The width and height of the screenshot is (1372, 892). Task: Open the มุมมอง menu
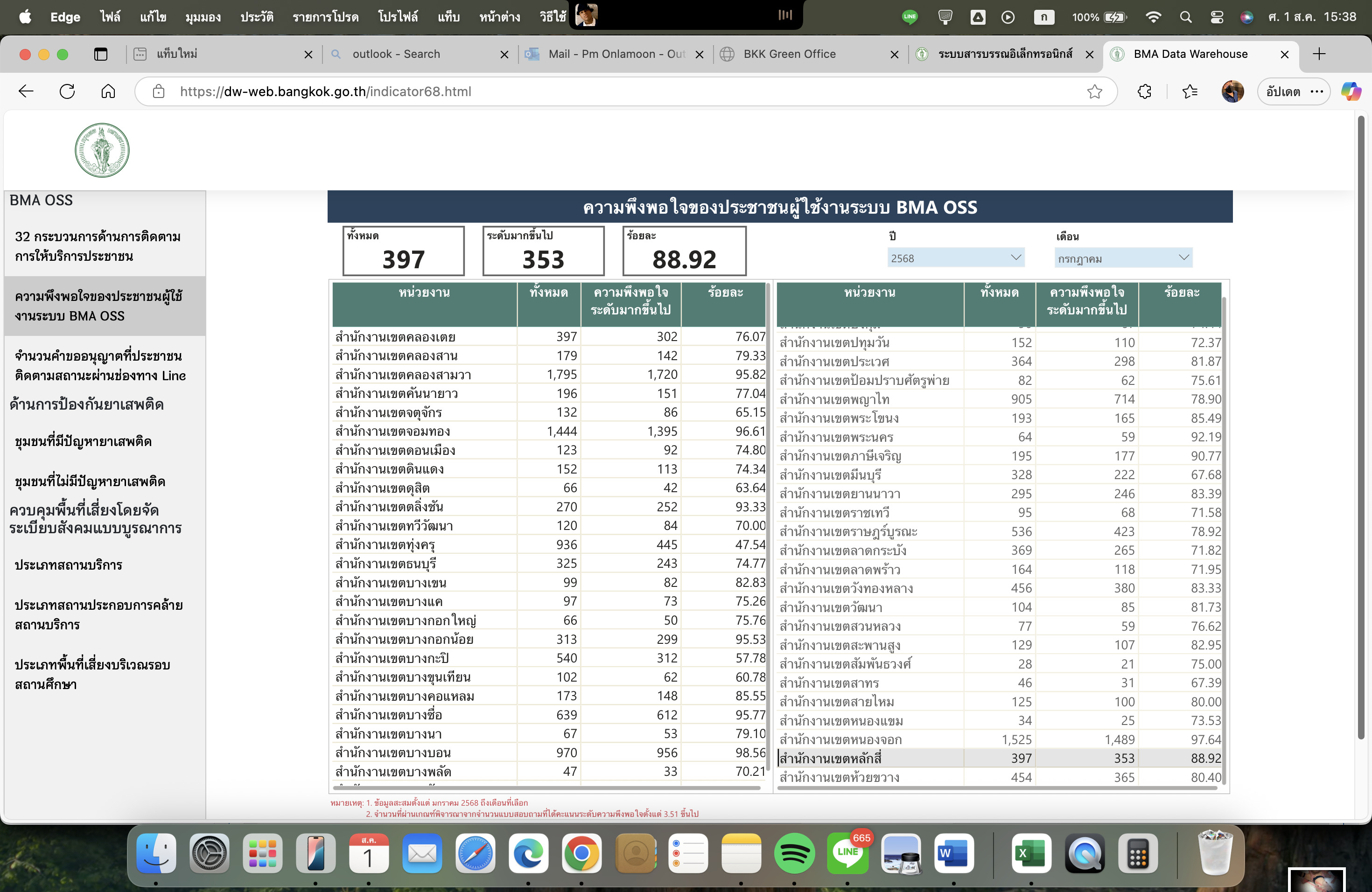point(203,17)
